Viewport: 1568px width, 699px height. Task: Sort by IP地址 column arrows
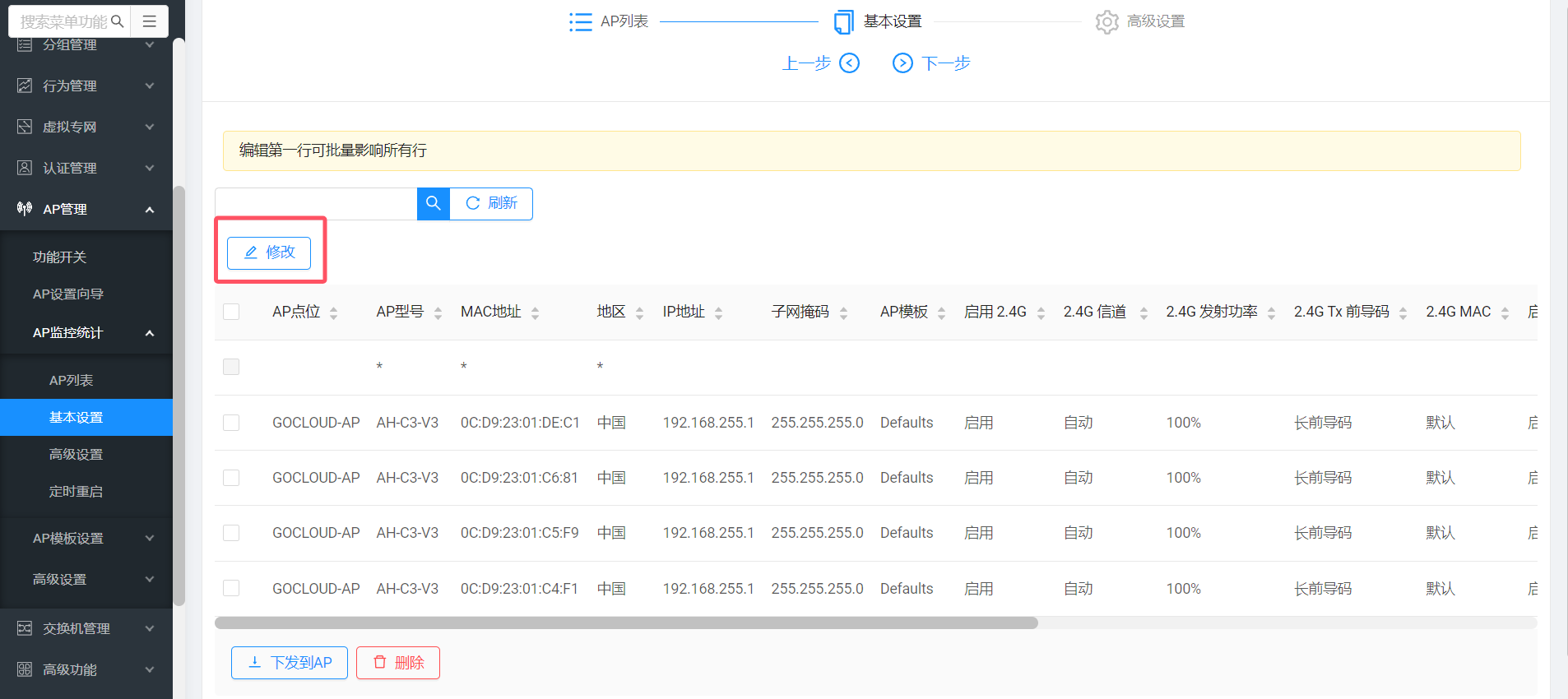coord(718,312)
